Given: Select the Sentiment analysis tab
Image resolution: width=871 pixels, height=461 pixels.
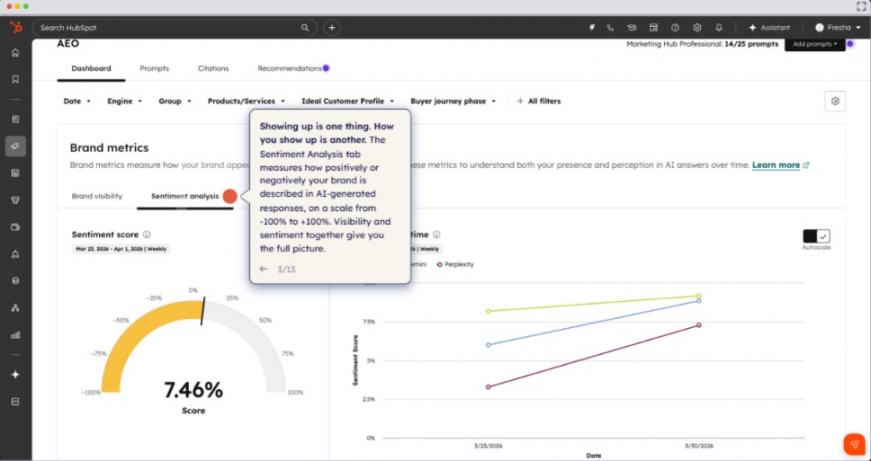Looking at the screenshot, I should [x=185, y=196].
